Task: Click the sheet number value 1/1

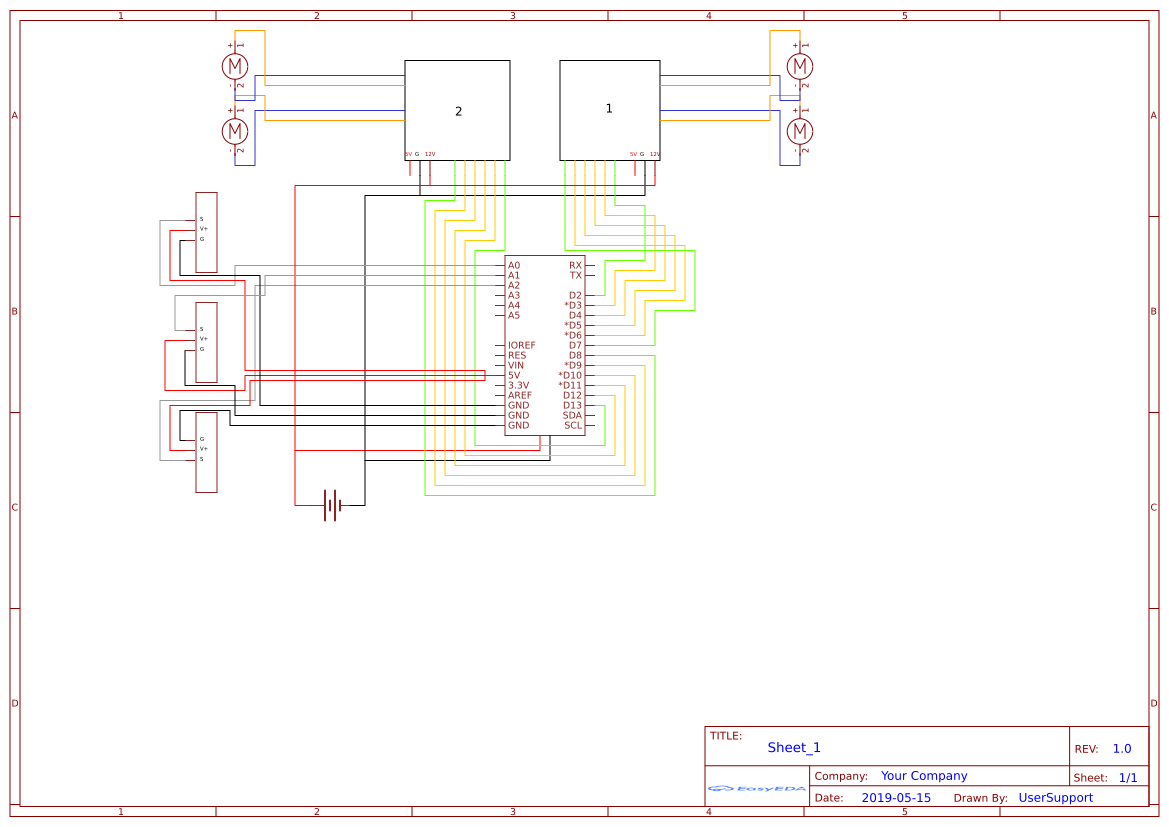Action: coord(1128,778)
